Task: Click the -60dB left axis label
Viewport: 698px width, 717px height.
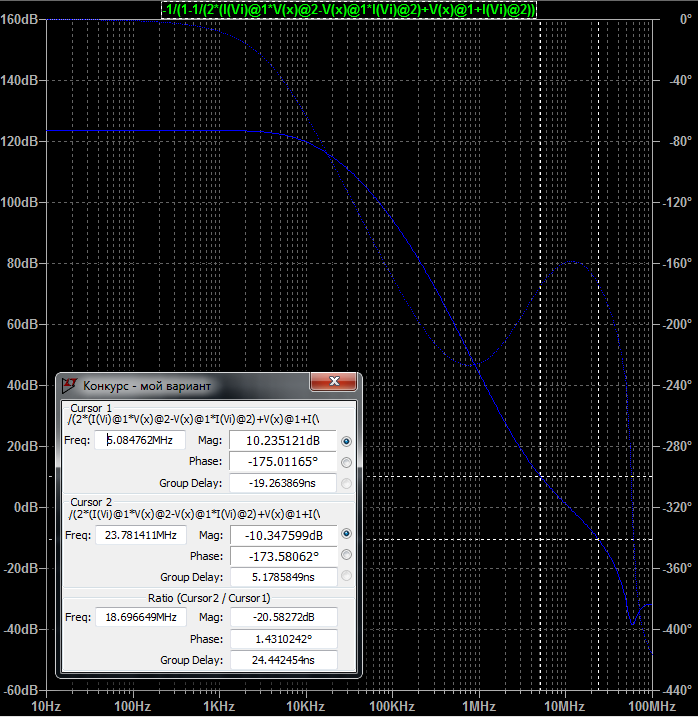Action: pyautogui.click(x=21, y=690)
